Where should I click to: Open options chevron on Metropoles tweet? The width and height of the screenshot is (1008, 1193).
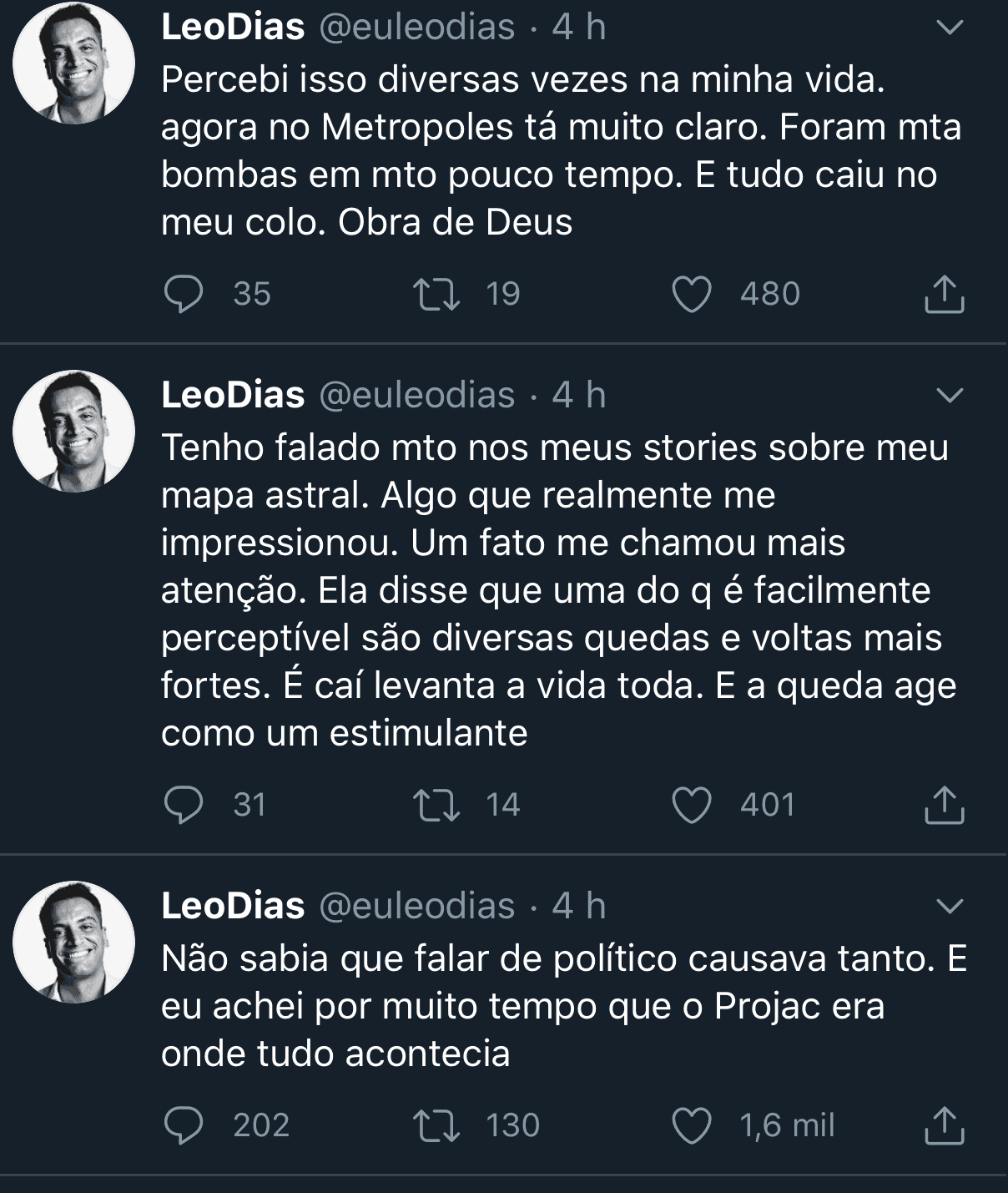[x=950, y=28]
